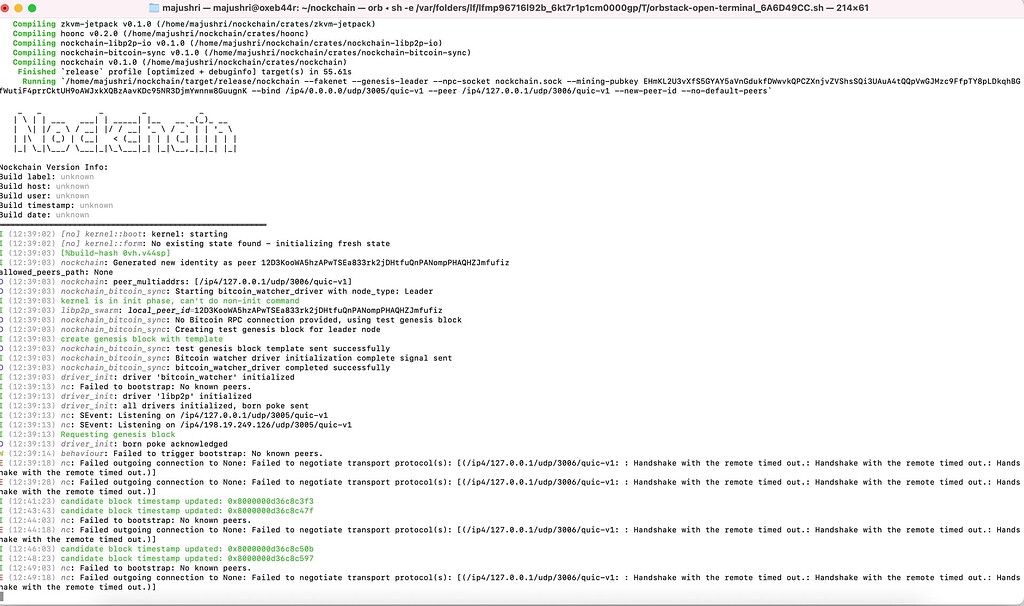The width and height of the screenshot is (1024, 606).
Task: Click the green zoom button in the title bar
Action: pyautogui.click(x=32, y=7)
